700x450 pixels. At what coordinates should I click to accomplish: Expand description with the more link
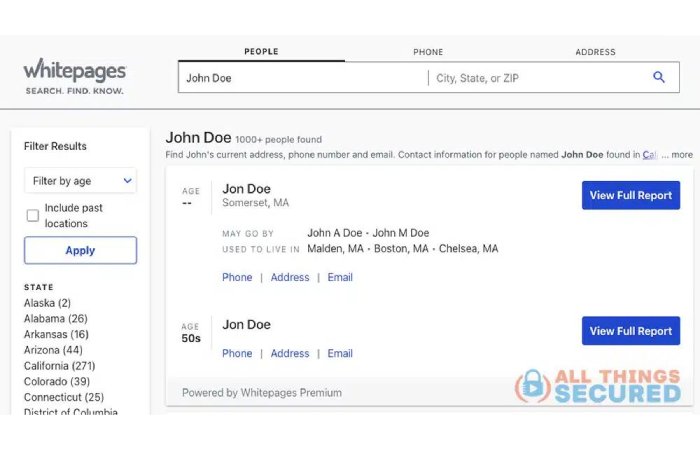682,154
